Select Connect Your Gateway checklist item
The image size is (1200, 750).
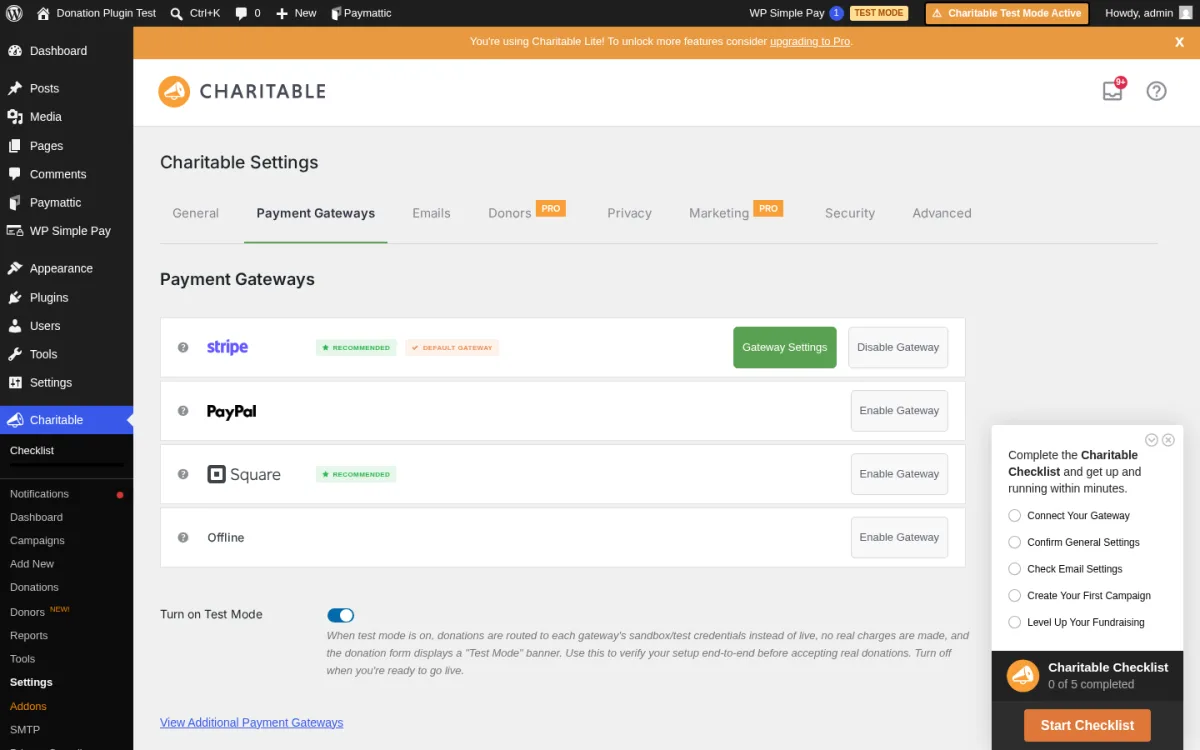point(1069,516)
